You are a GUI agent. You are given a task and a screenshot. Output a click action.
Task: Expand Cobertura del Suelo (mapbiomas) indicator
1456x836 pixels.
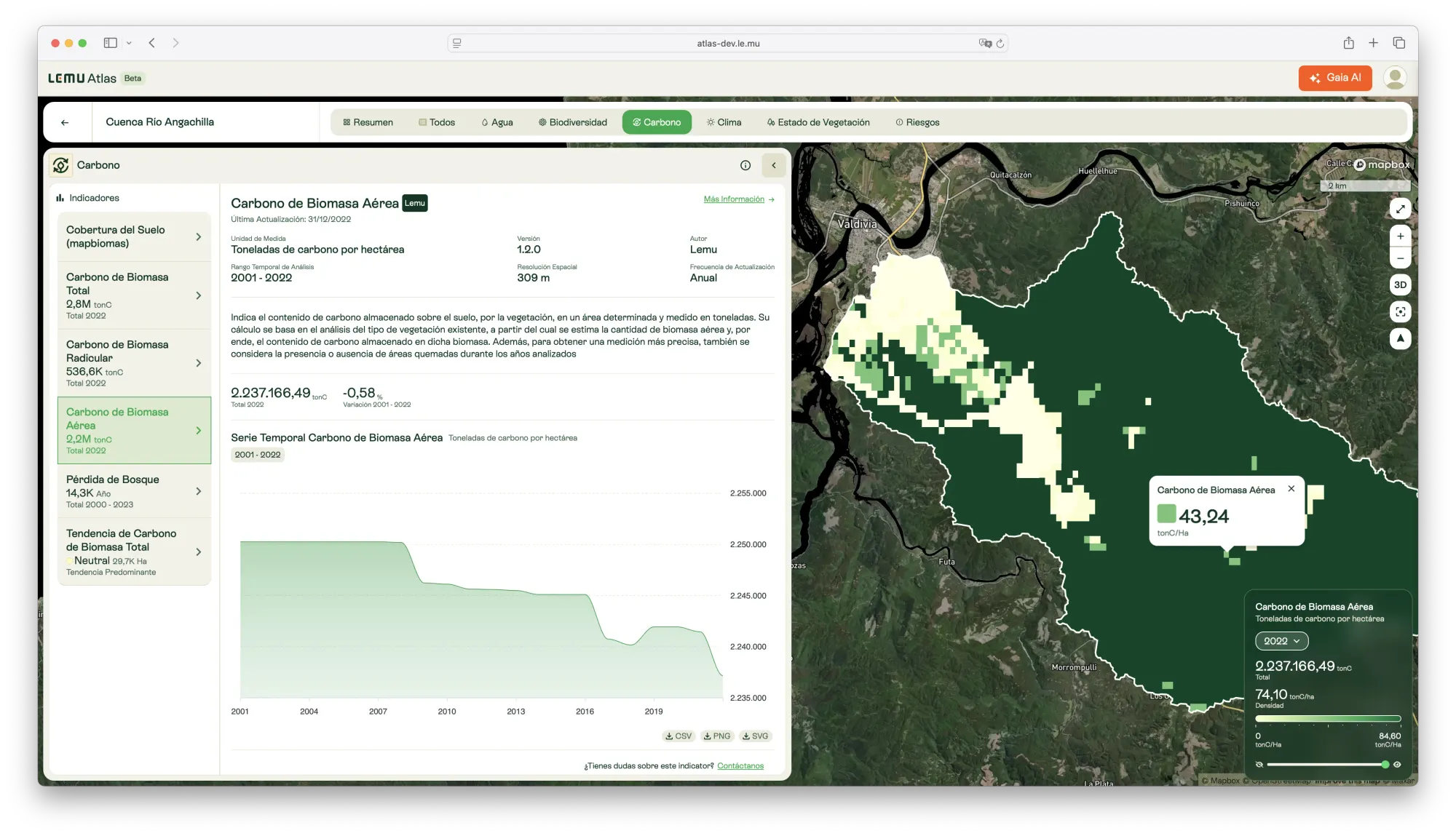(x=134, y=237)
